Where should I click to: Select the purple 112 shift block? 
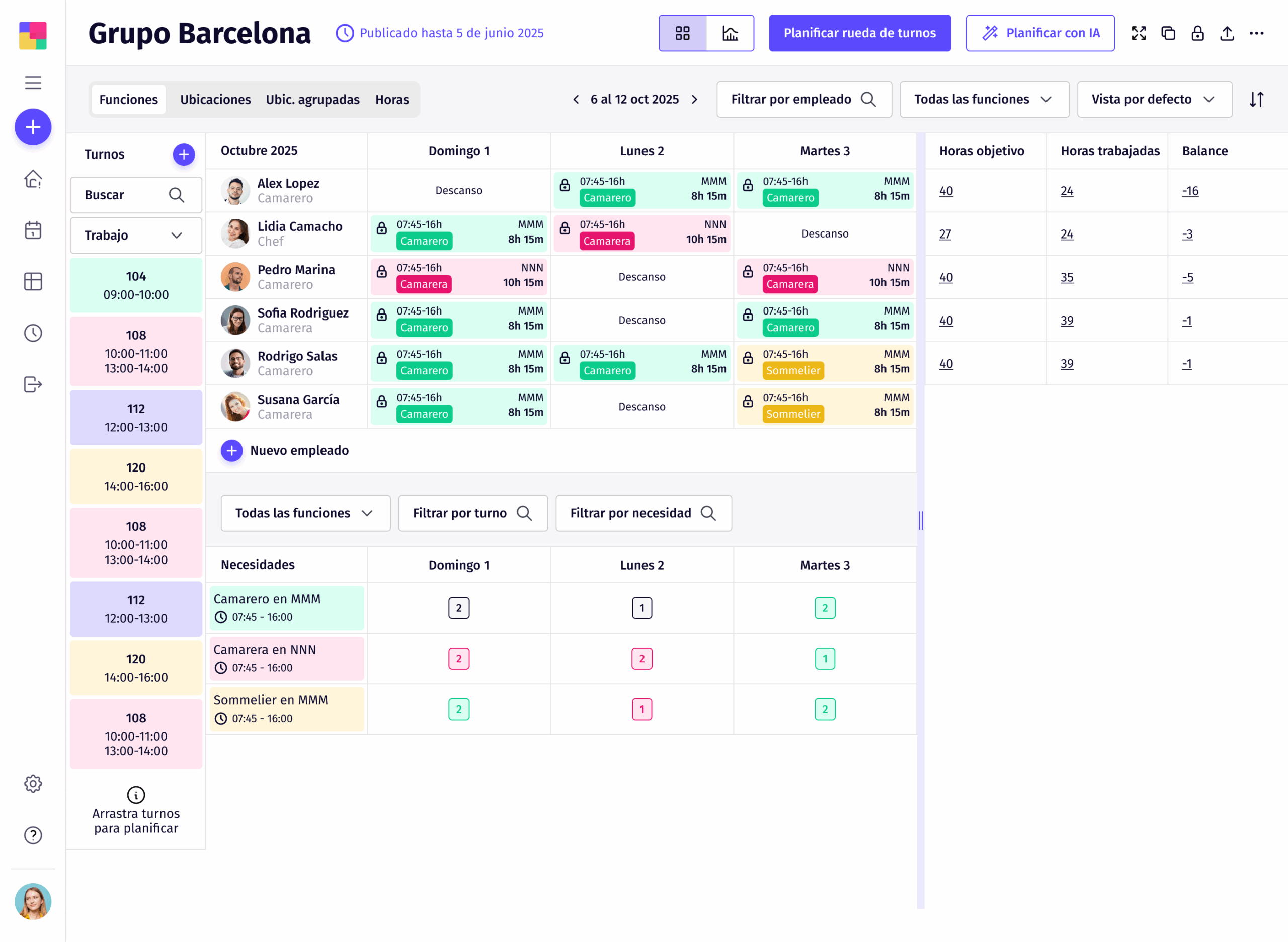(x=136, y=417)
